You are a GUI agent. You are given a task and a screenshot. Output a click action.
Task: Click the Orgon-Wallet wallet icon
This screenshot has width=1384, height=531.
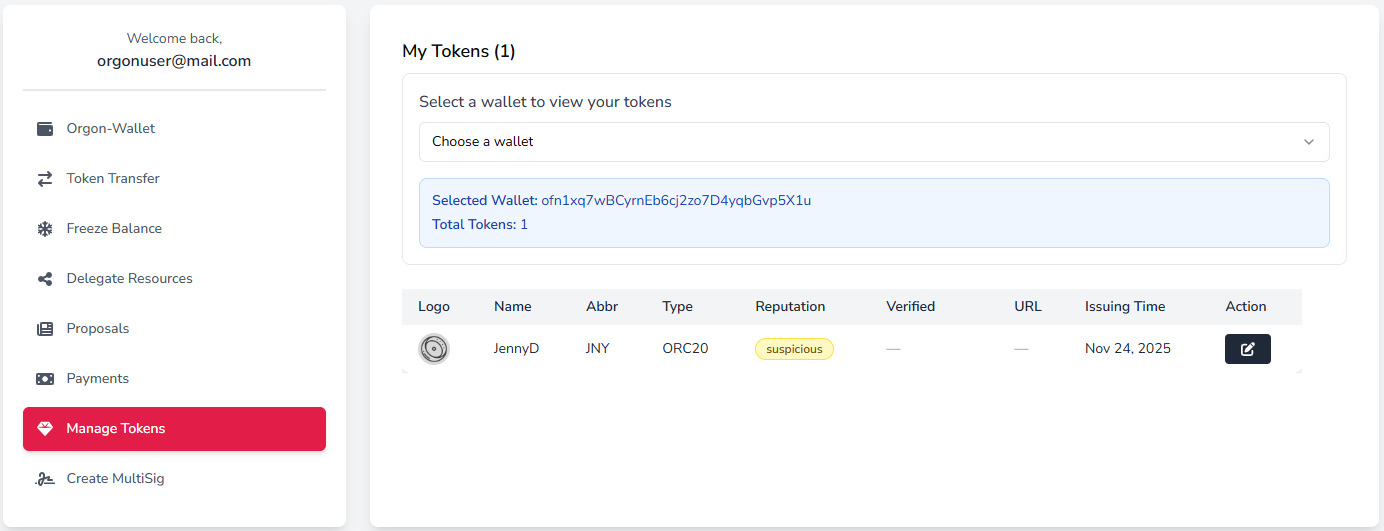(45, 129)
